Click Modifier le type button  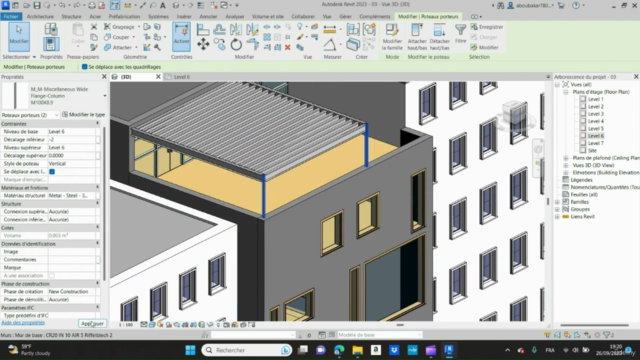84,115
